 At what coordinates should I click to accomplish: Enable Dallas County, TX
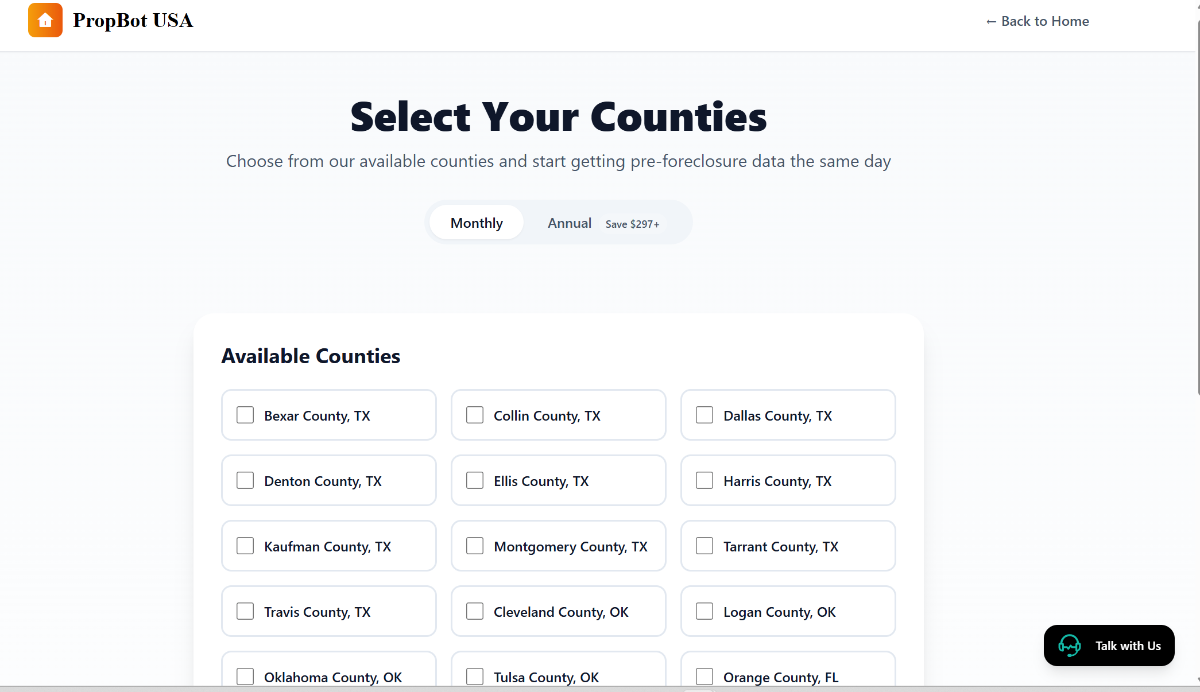(x=704, y=414)
